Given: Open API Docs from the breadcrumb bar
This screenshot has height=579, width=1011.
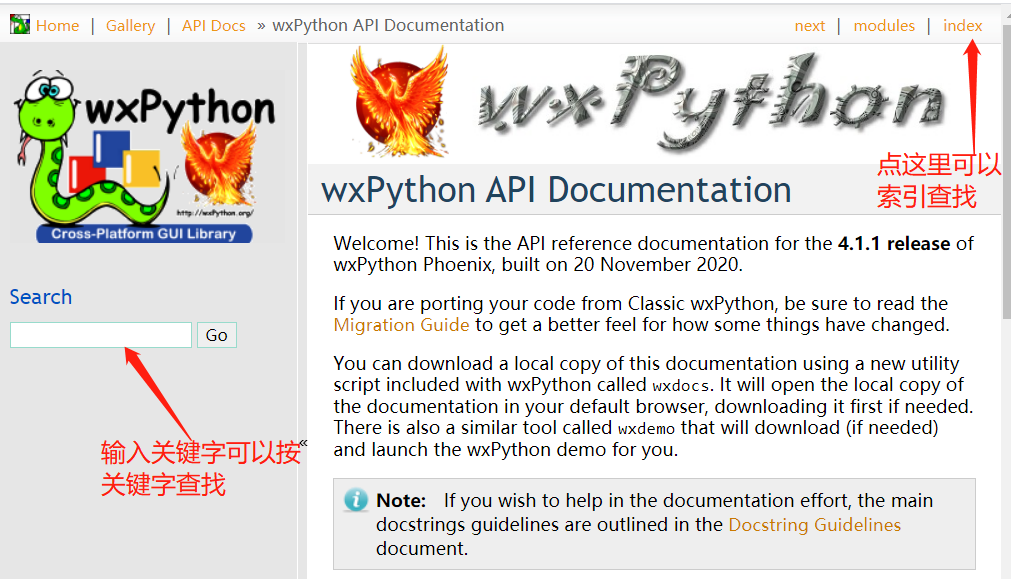Looking at the screenshot, I should (213, 25).
